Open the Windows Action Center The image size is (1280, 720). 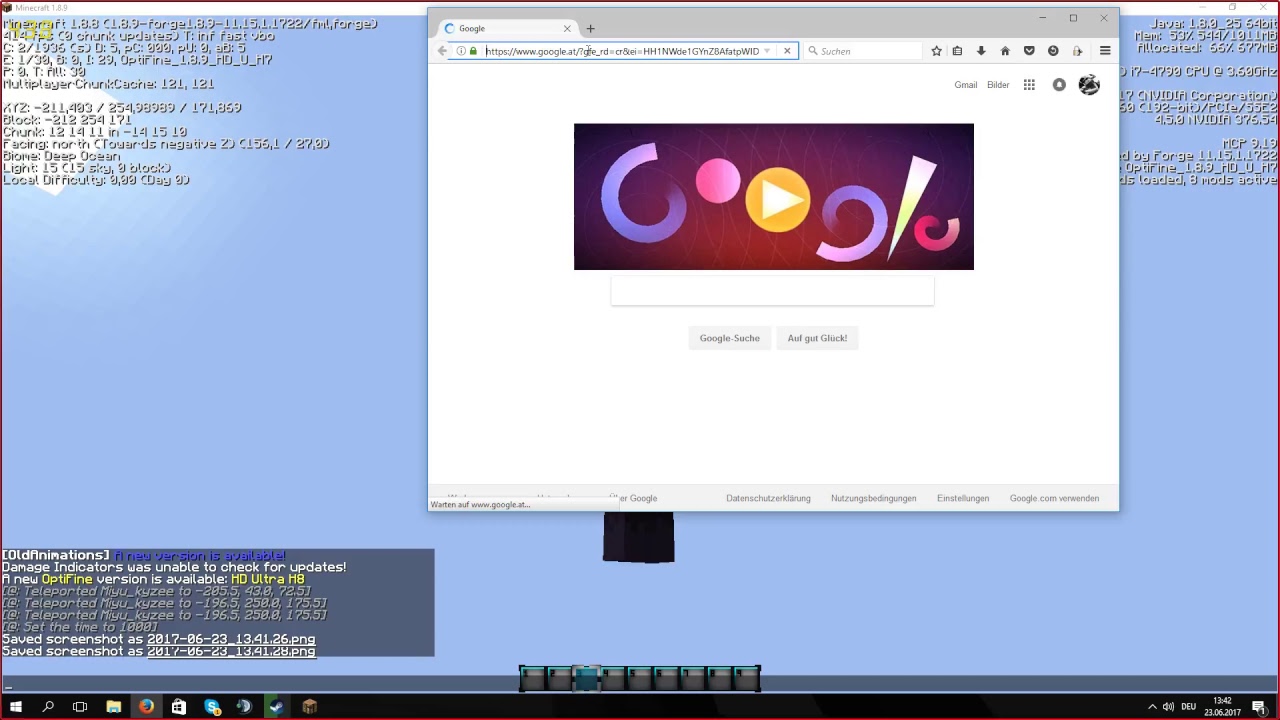[x=1259, y=707]
